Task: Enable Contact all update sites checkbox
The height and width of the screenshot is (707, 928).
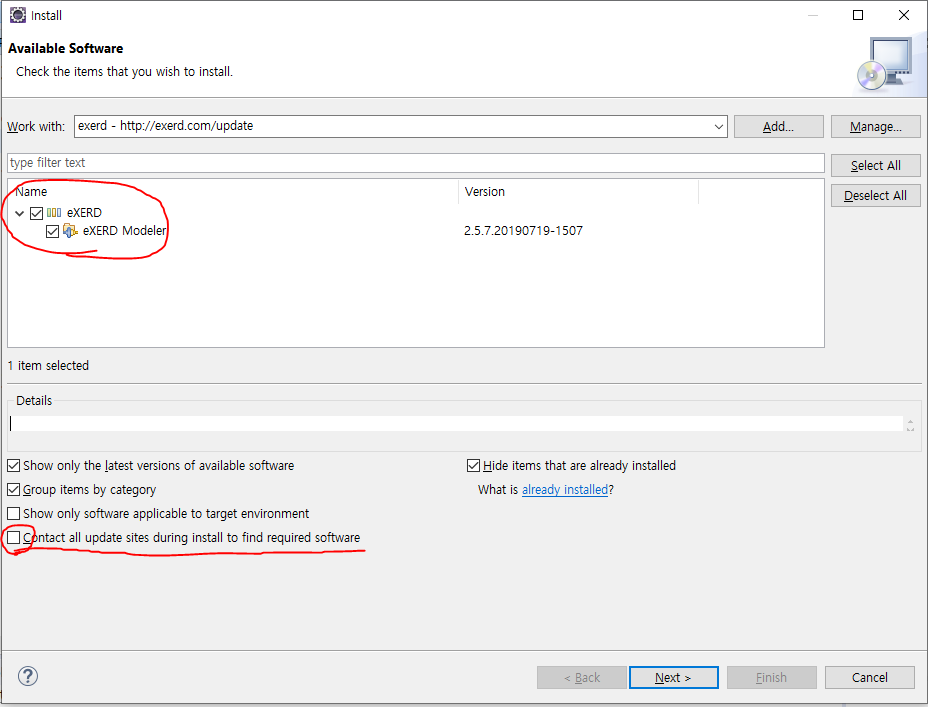Action: (x=14, y=537)
